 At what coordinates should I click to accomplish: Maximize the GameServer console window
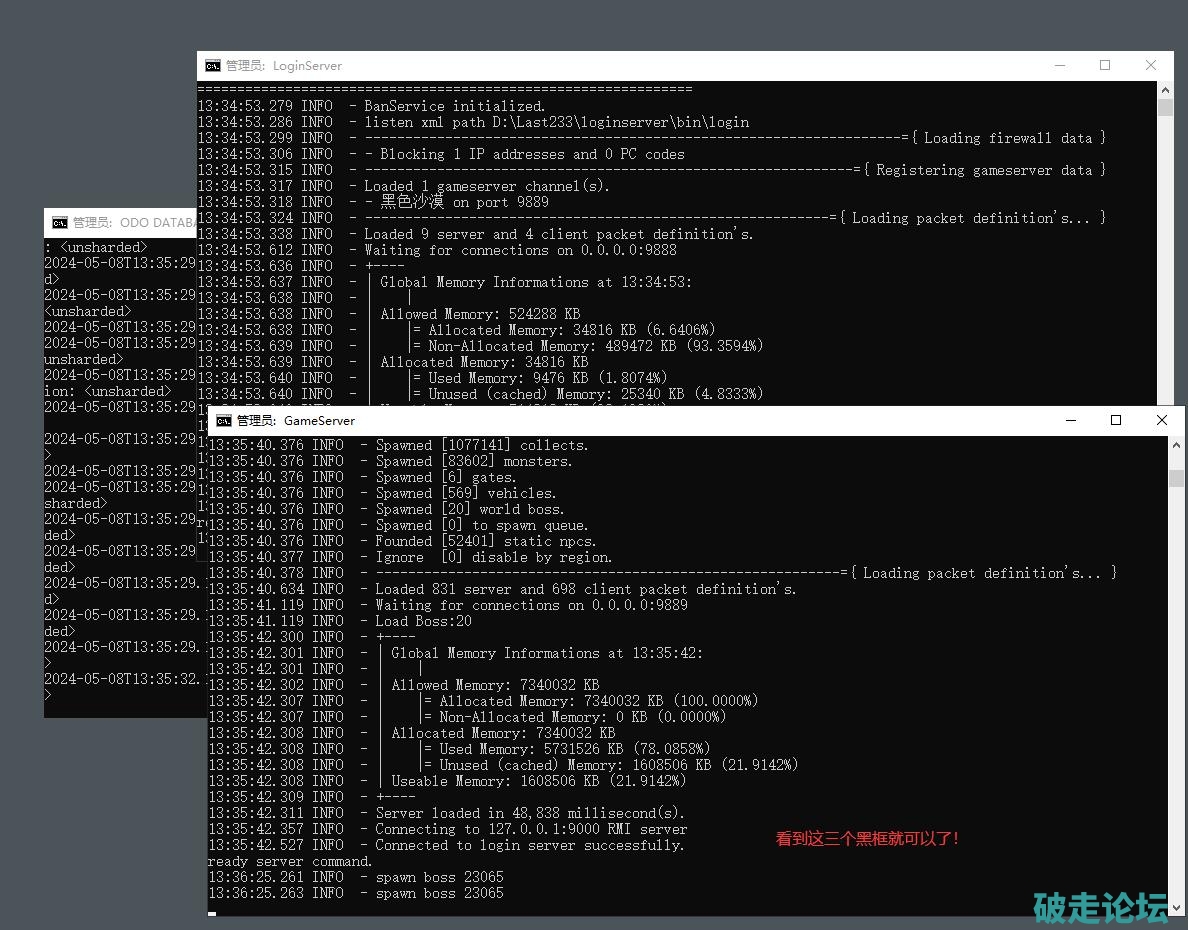(1116, 421)
